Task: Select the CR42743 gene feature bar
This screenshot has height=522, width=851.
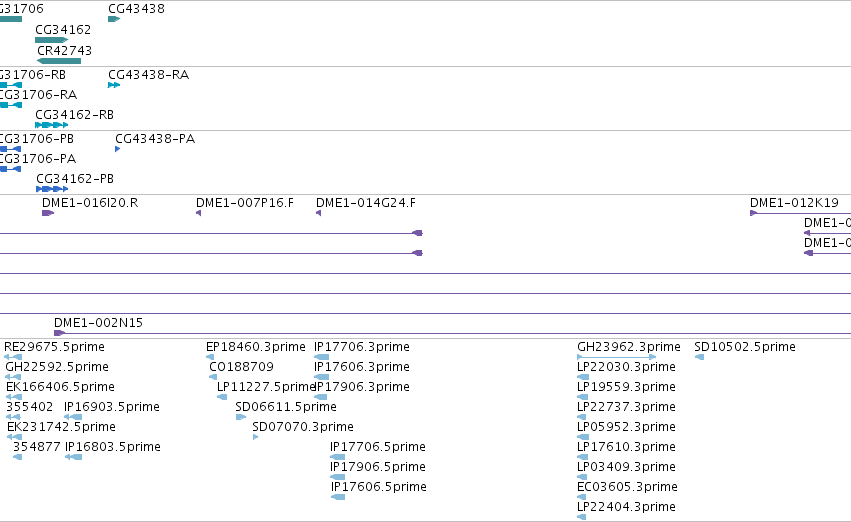Action: (59, 61)
